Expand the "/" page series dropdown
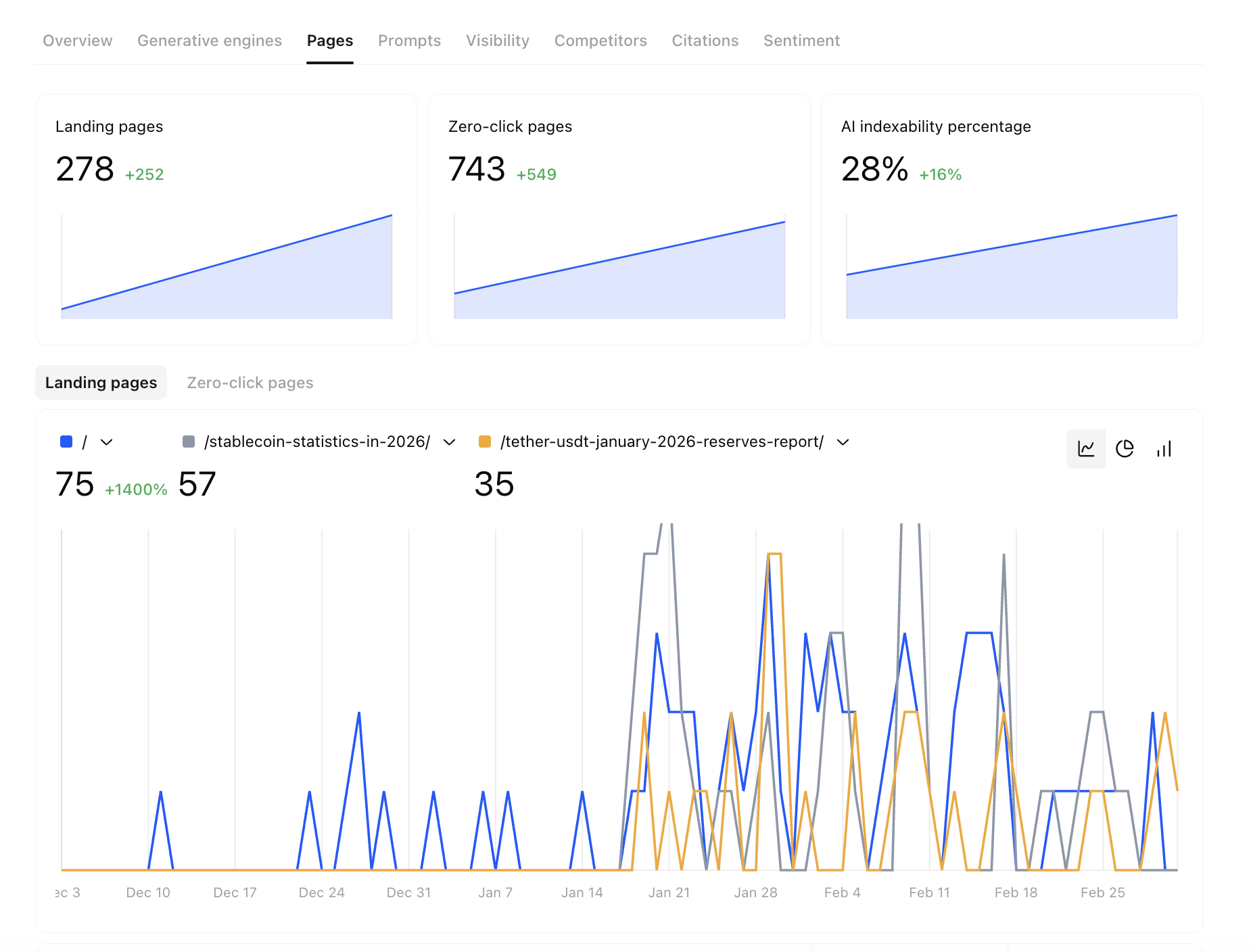1251x952 pixels. (106, 442)
